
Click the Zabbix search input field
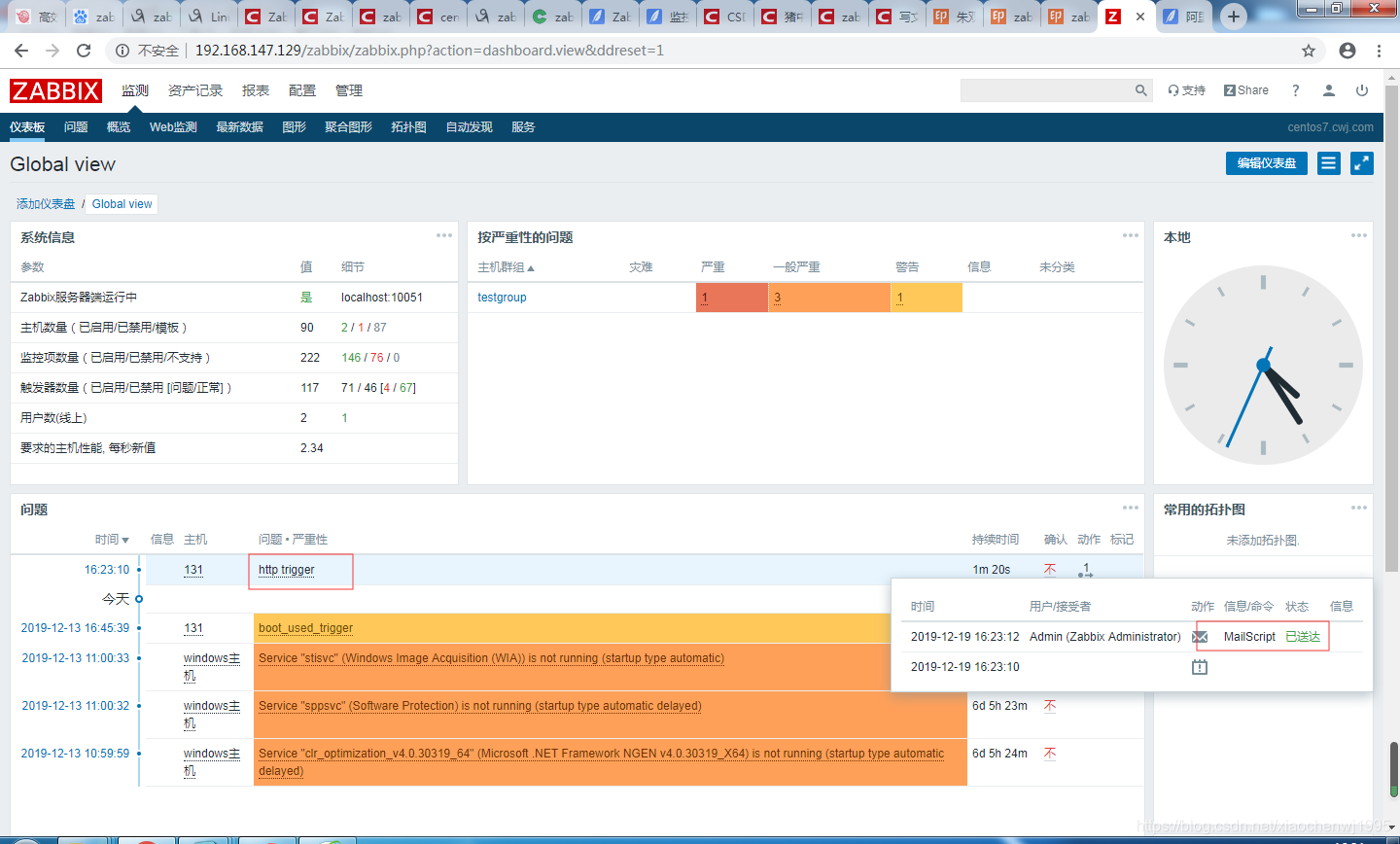coord(1046,90)
